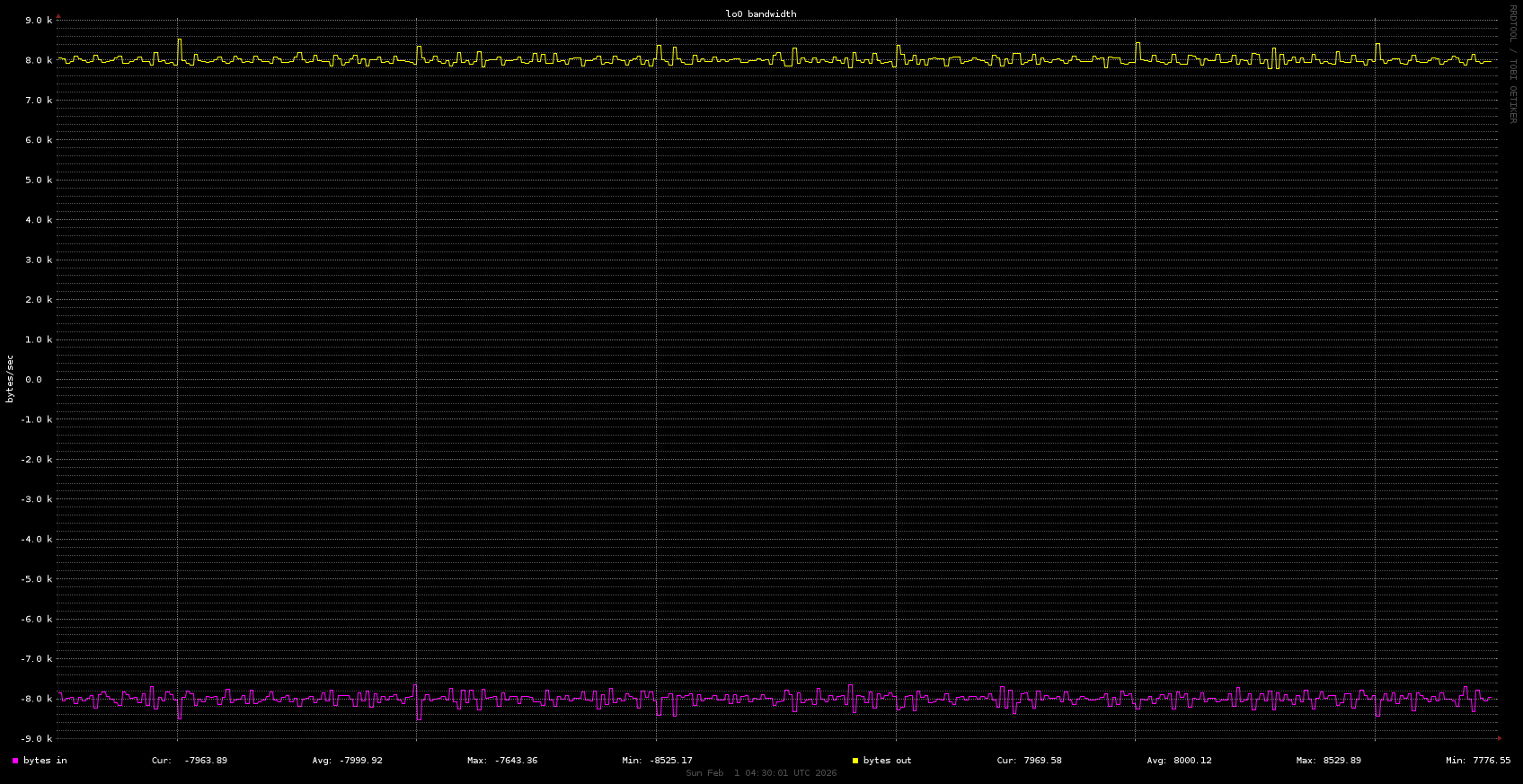Click the yellow bytes out legend swatch
1523x784 pixels.
[x=855, y=761]
